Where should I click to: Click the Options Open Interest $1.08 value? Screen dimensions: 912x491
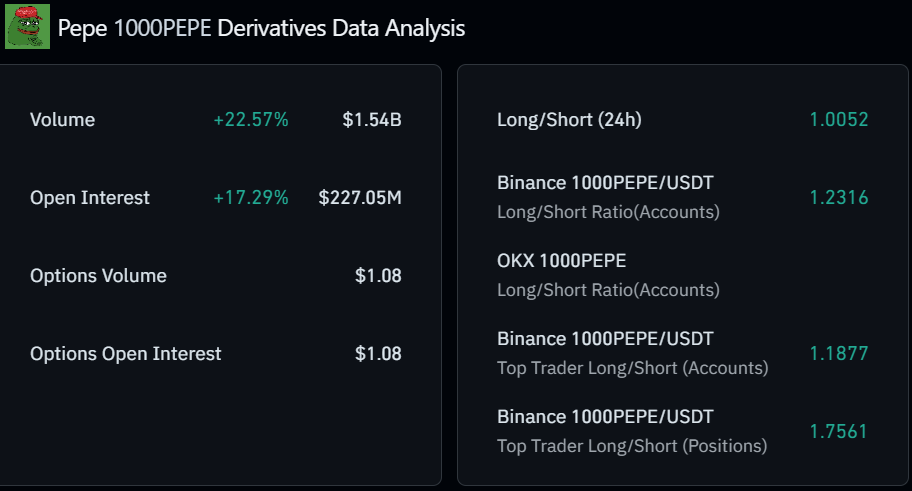click(378, 354)
